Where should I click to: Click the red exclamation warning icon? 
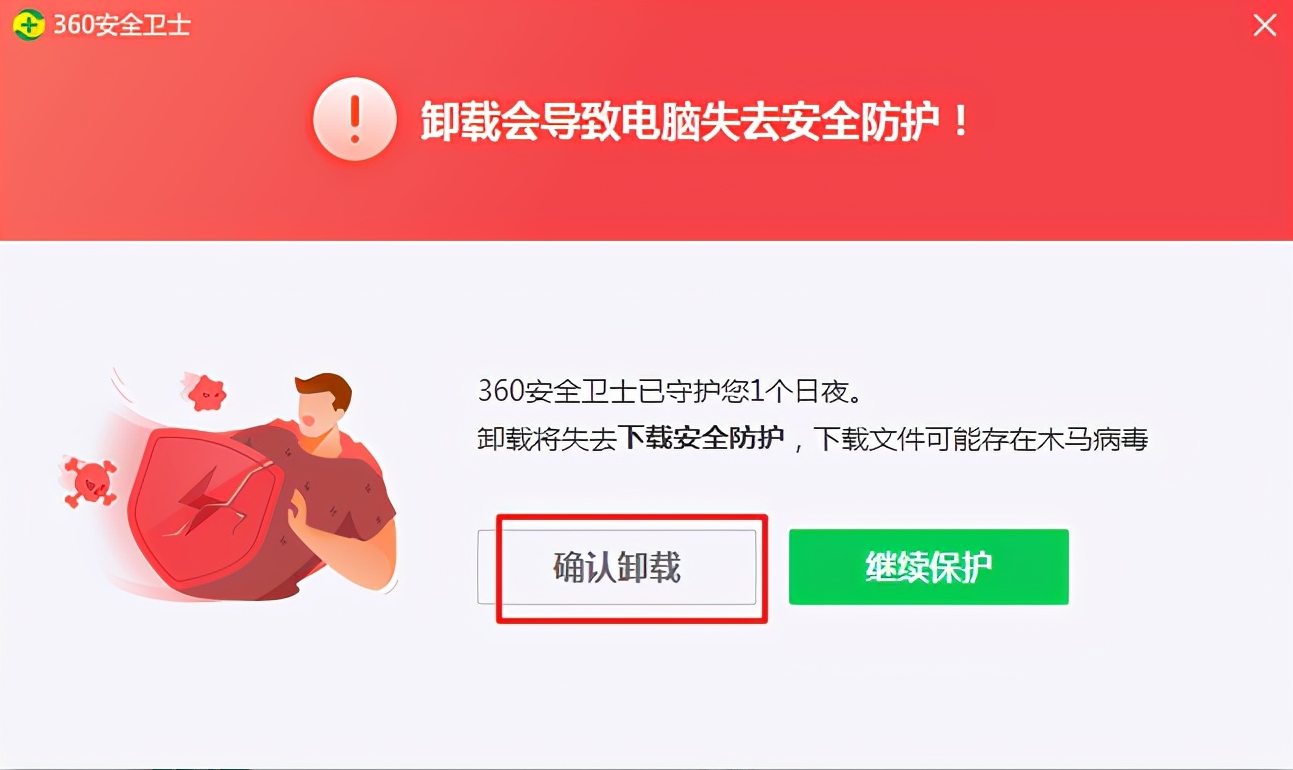[x=353, y=119]
